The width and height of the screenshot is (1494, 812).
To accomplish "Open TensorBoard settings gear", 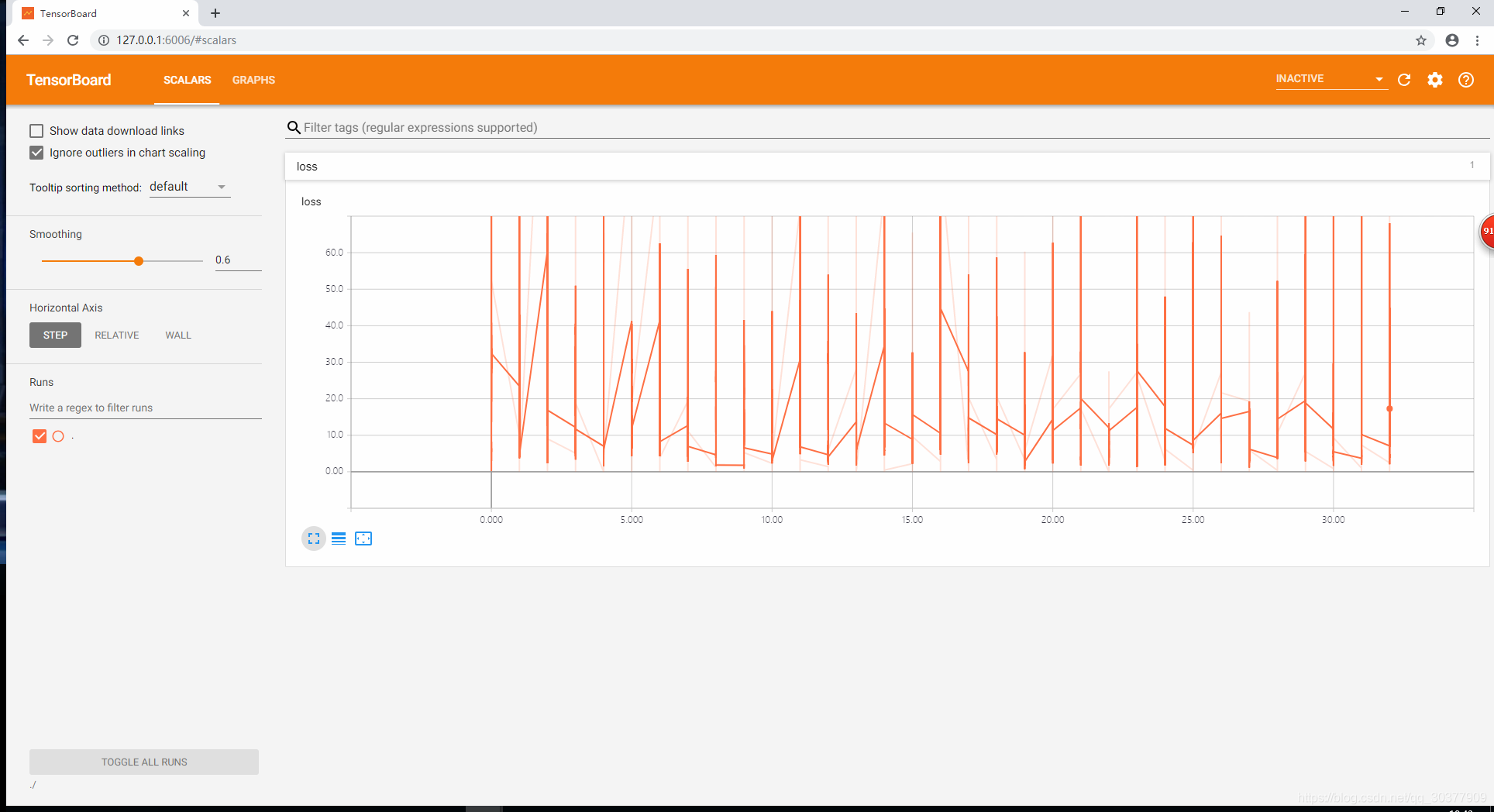I will [x=1435, y=80].
